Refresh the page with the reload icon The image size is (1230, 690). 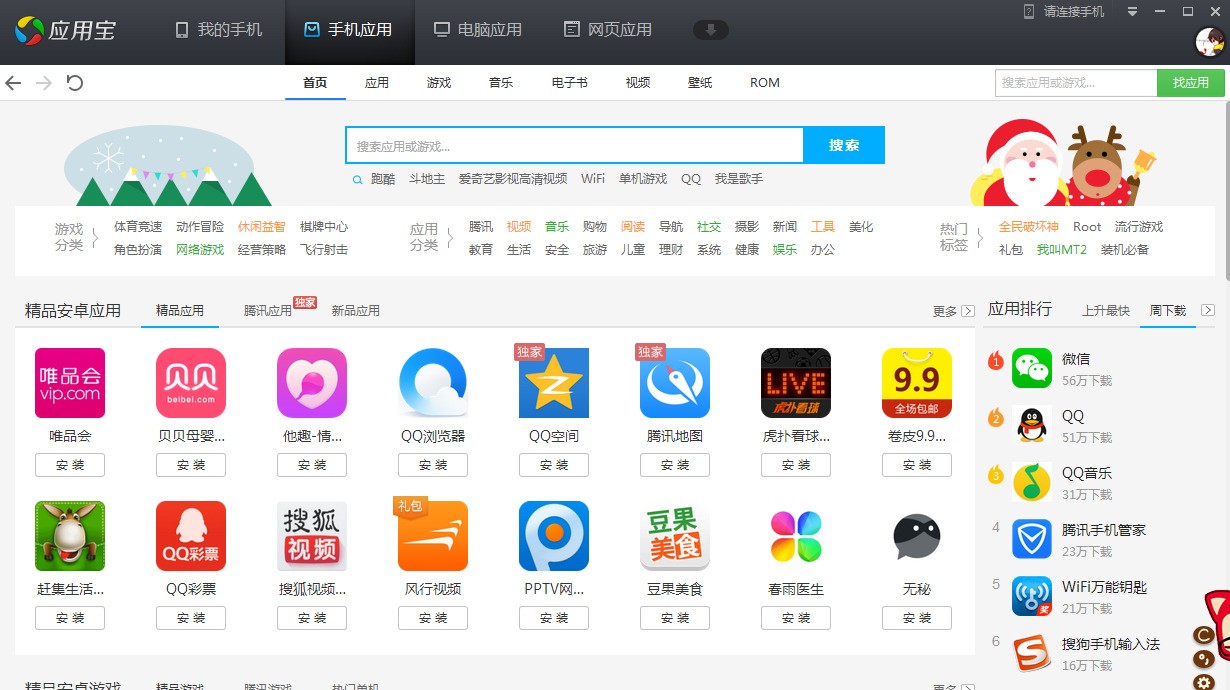point(74,83)
